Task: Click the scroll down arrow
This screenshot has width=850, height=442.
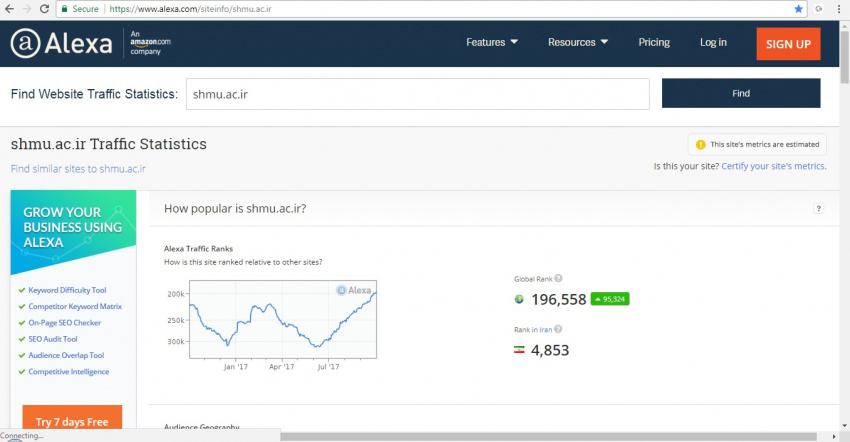Action: click(x=845, y=426)
